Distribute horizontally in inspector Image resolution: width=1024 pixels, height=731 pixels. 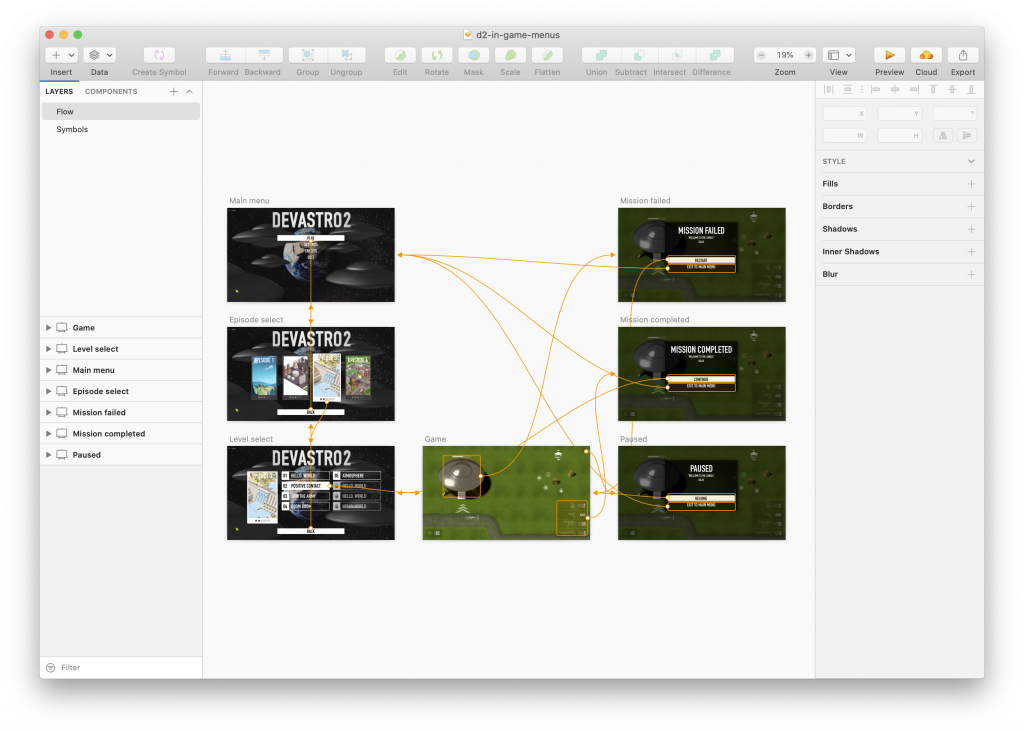(x=829, y=89)
